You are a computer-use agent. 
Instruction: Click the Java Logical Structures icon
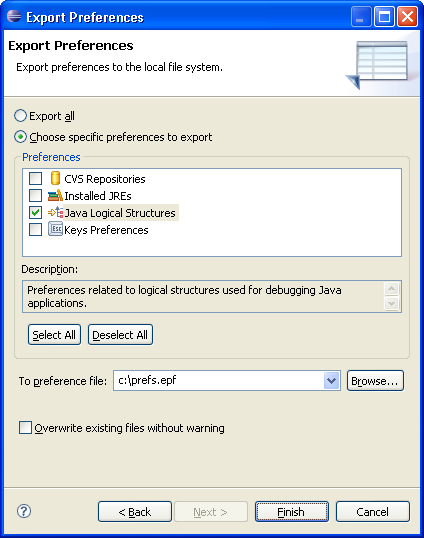56,212
